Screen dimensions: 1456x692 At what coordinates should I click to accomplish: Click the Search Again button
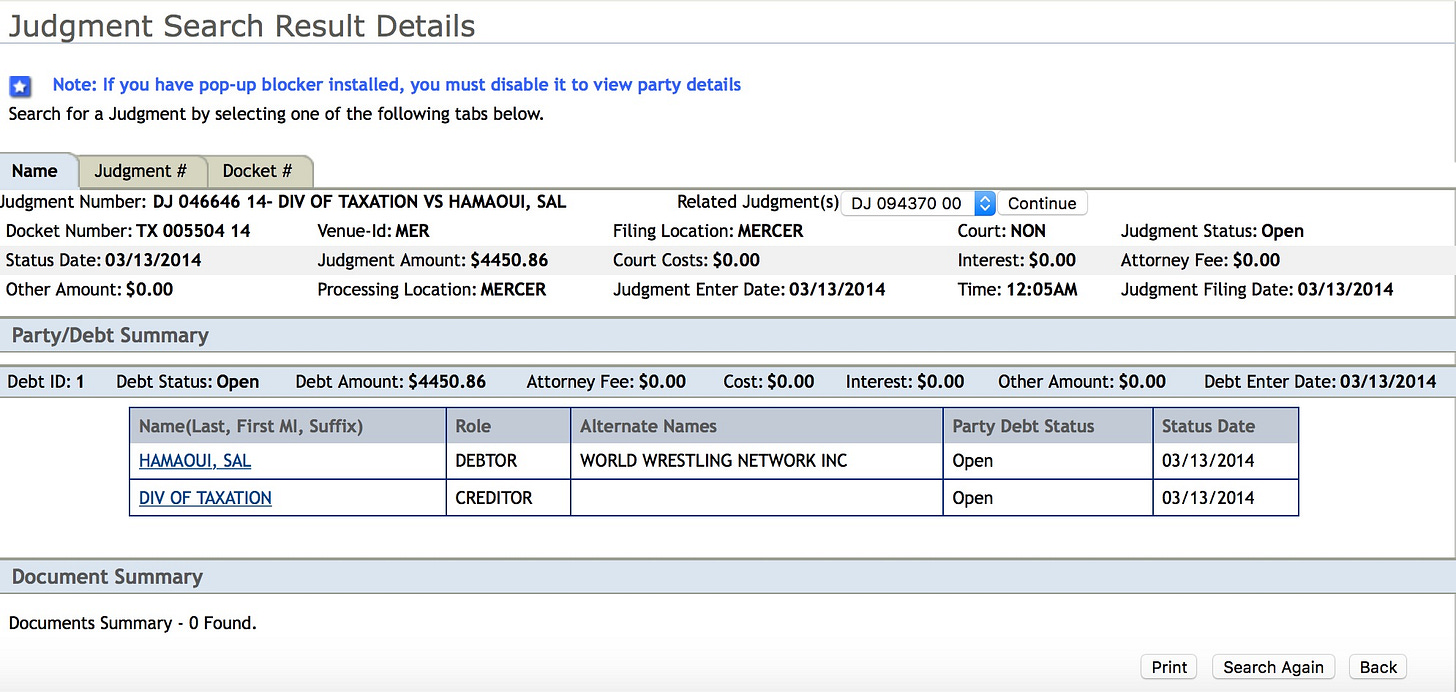[1273, 667]
